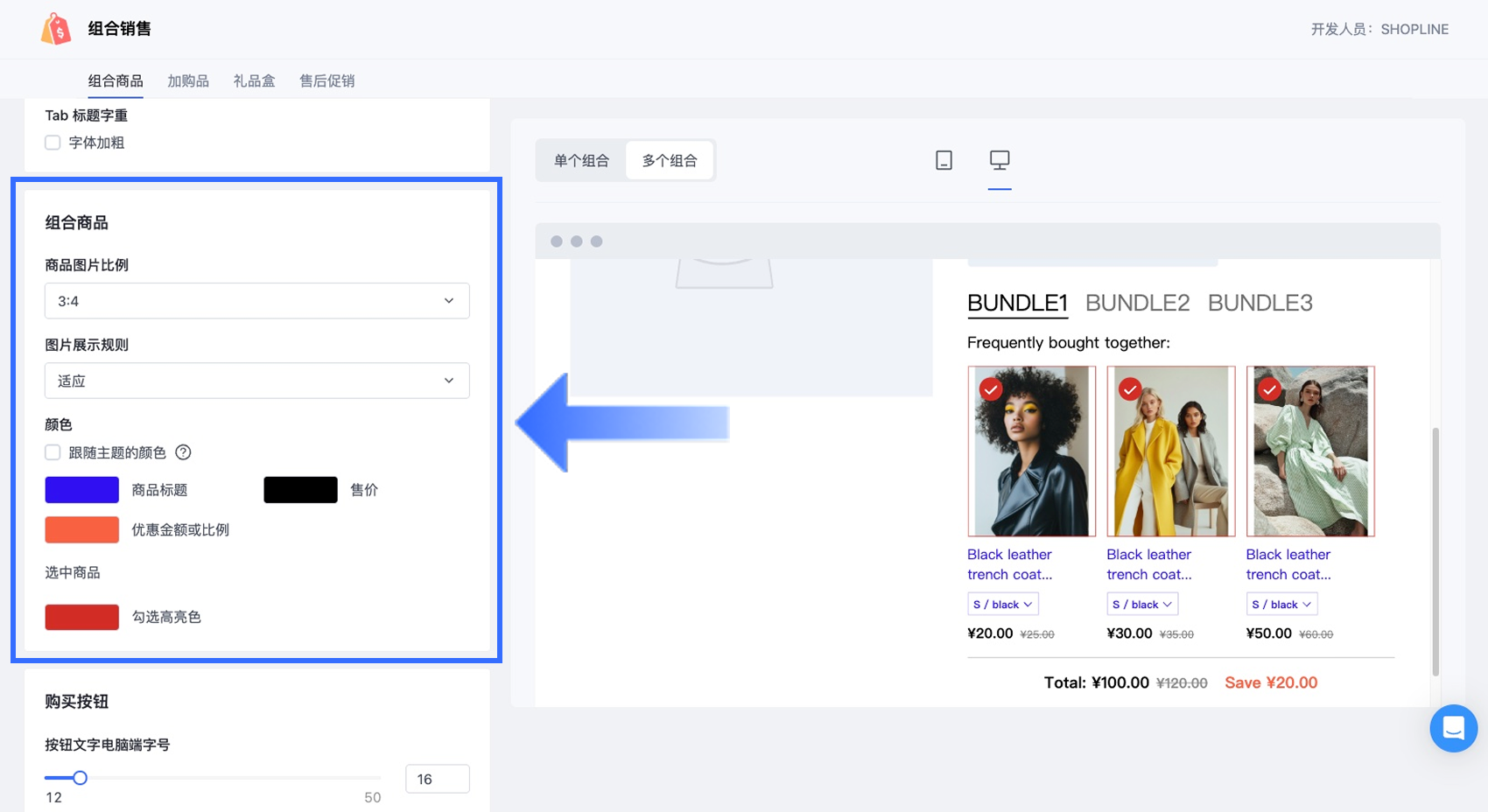This screenshot has height=812, width=1488.
Task: Click the Total: ¥100.00 text
Action: coord(1096,682)
